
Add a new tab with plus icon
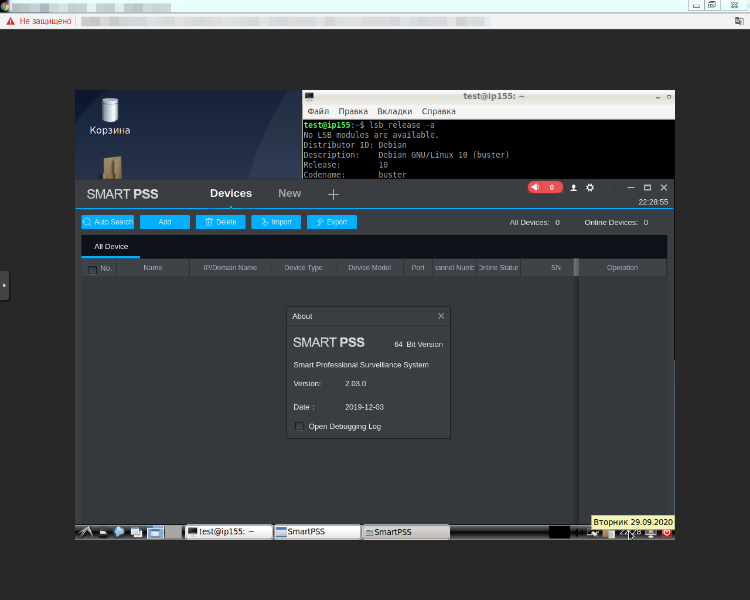[333, 194]
